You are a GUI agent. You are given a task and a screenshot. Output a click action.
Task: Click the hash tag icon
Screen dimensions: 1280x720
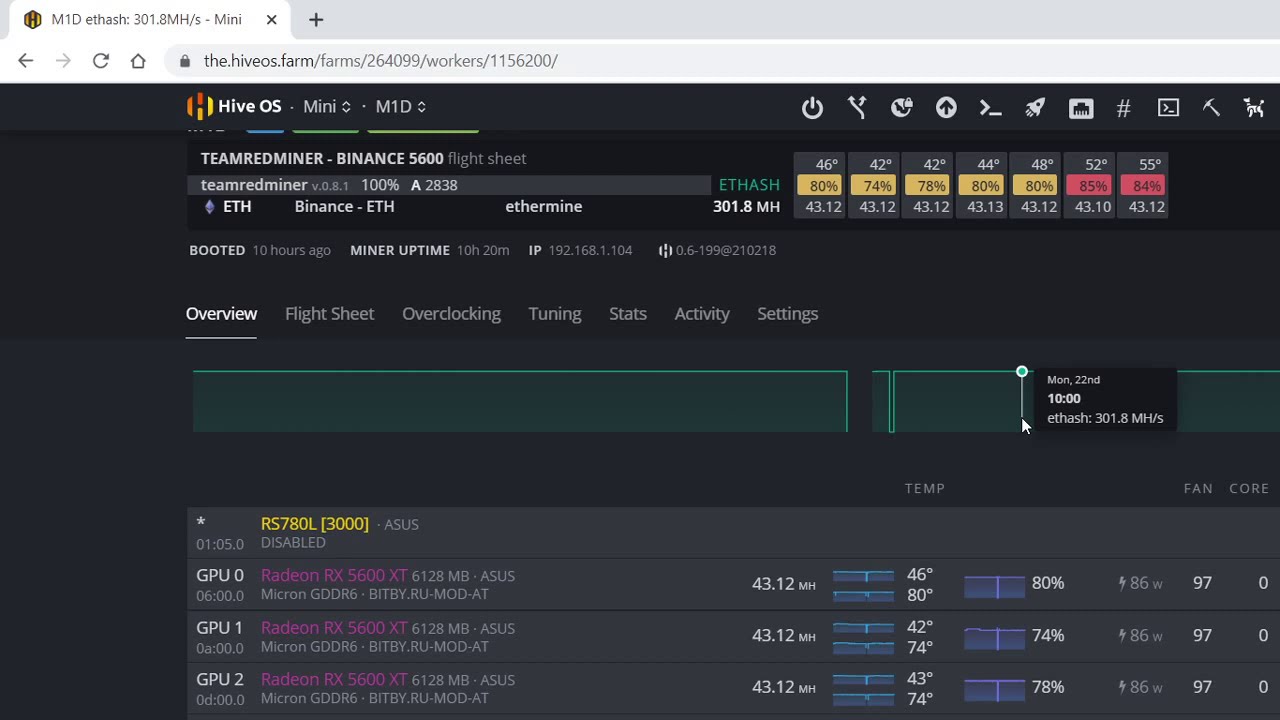click(1123, 108)
